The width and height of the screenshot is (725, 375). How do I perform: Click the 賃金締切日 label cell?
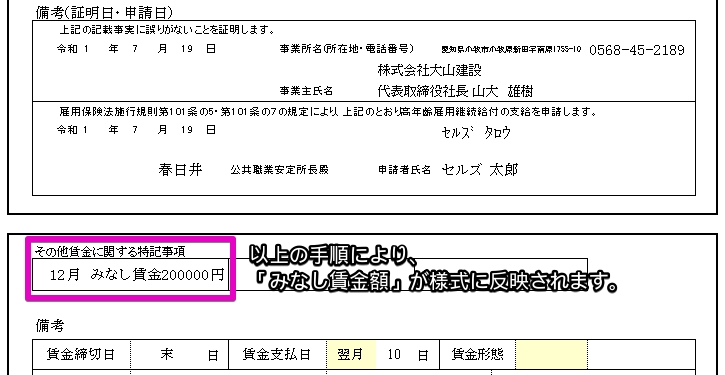[x=81, y=355]
